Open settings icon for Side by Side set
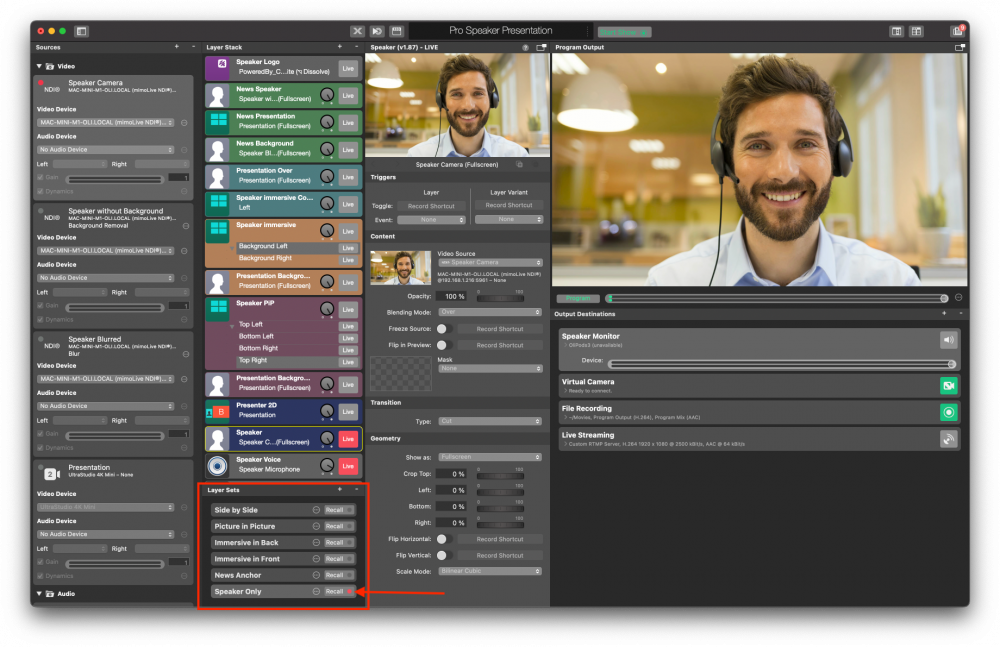This screenshot has width=1000, height=647. (x=316, y=510)
